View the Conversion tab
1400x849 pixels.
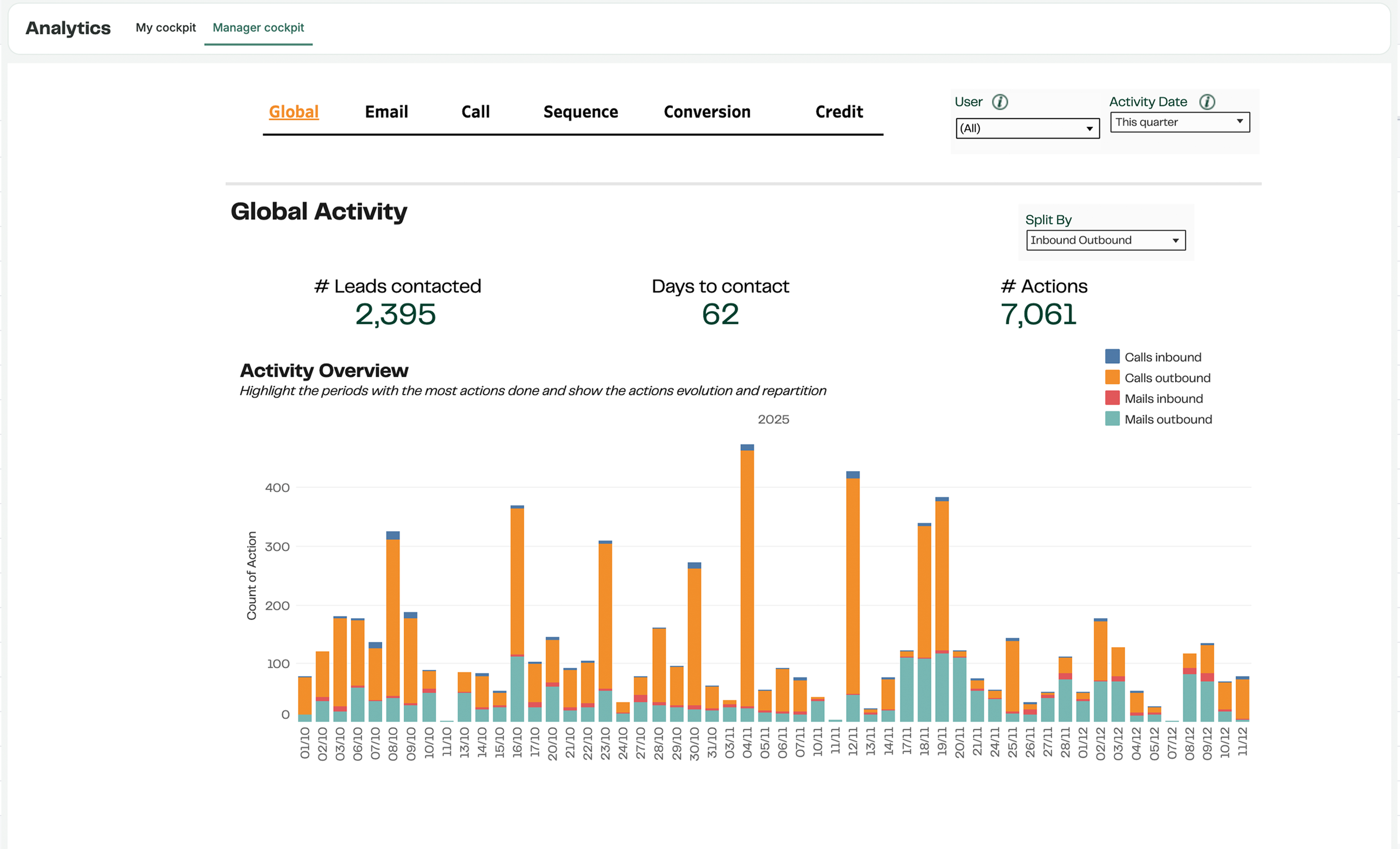[707, 112]
